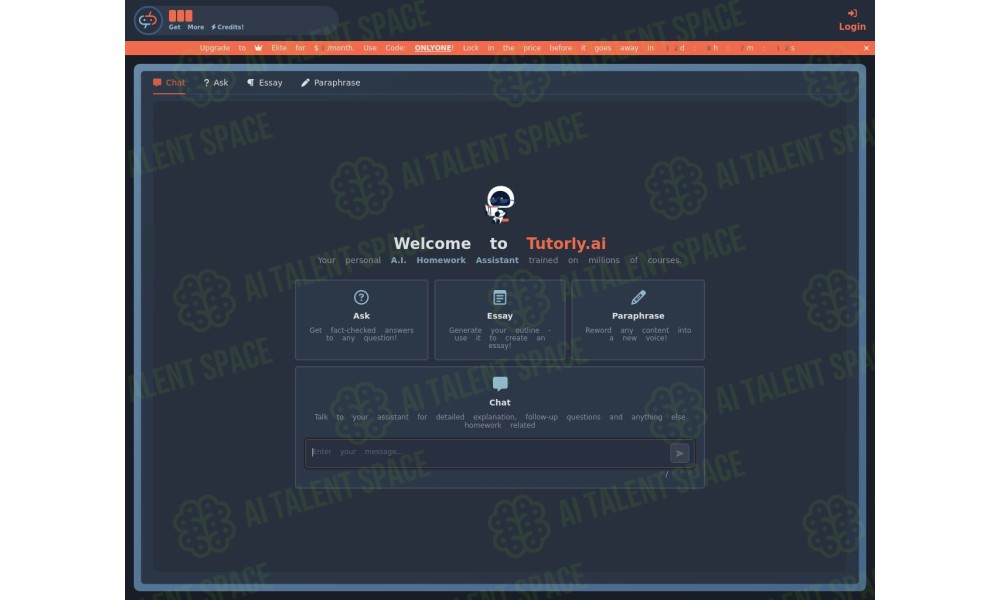Click the robot mascot image
This screenshot has height=600, width=1000.
[x=500, y=204]
